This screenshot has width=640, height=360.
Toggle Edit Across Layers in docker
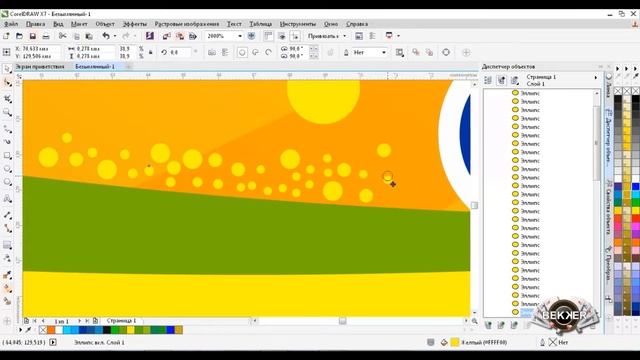[501, 80]
